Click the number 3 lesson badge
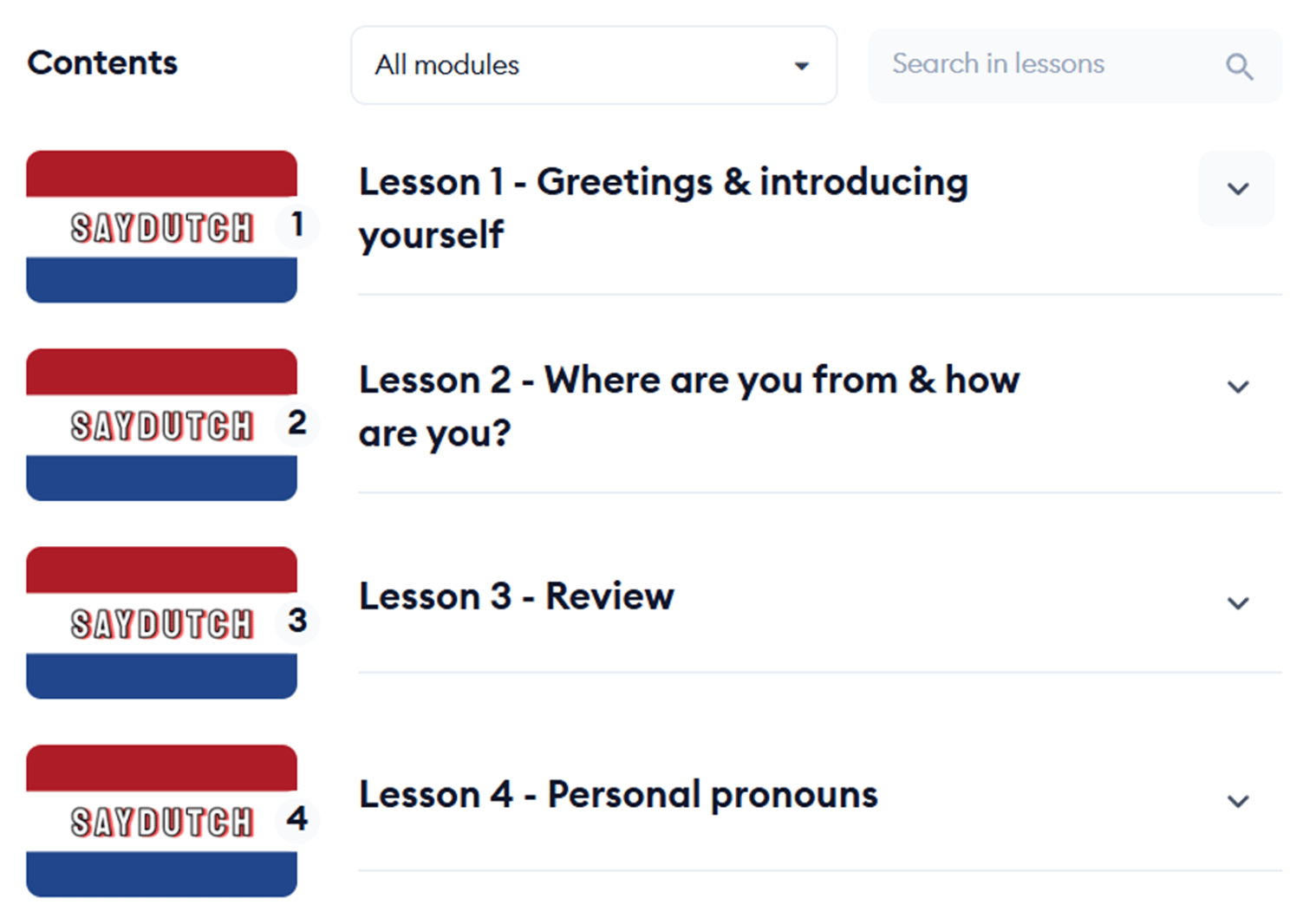Screen dimensions: 1316x918 (297, 621)
